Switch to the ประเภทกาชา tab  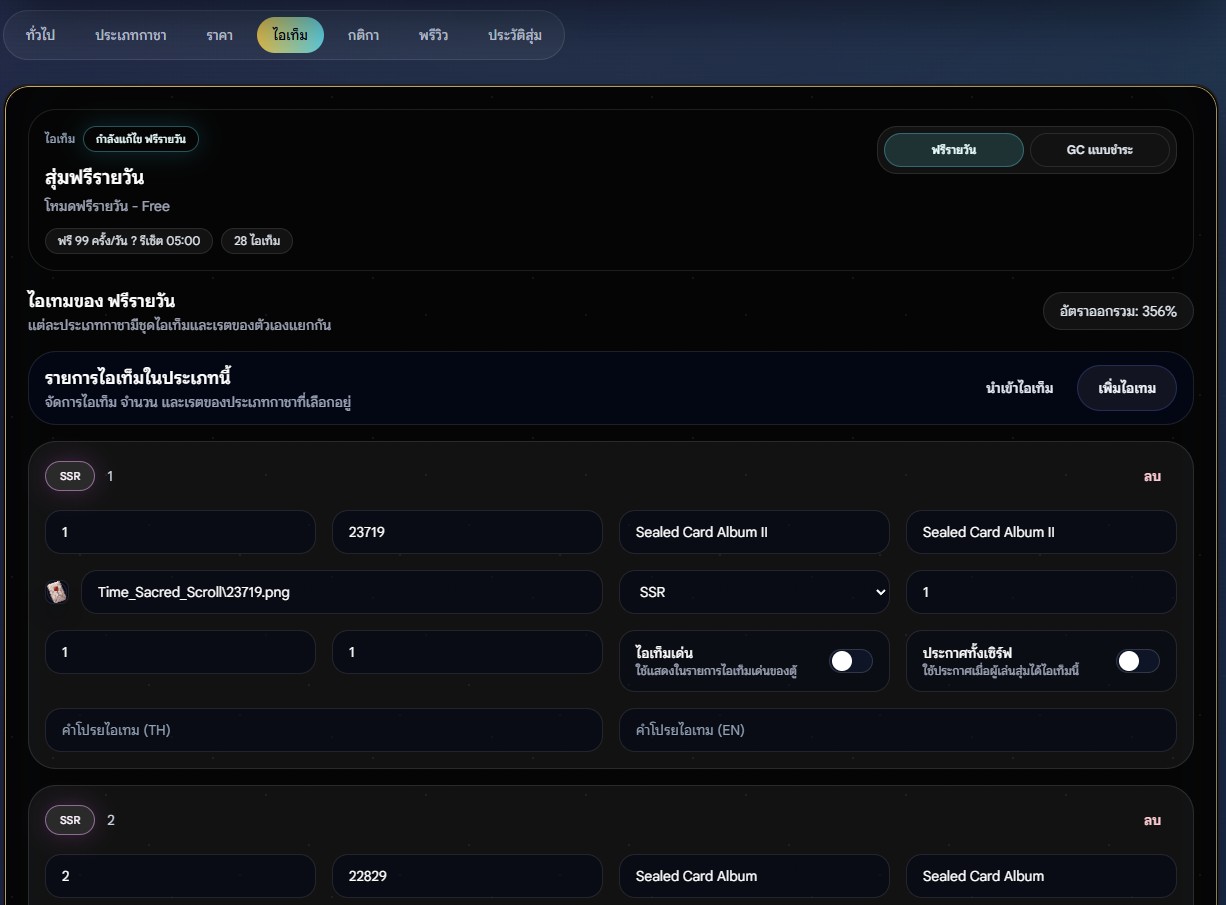click(x=131, y=35)
